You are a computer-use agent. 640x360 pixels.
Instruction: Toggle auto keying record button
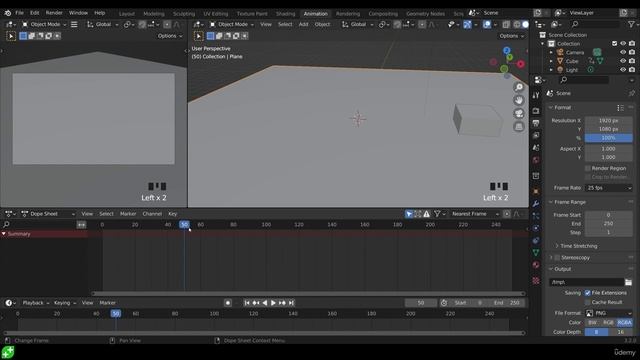click(228, 303)
